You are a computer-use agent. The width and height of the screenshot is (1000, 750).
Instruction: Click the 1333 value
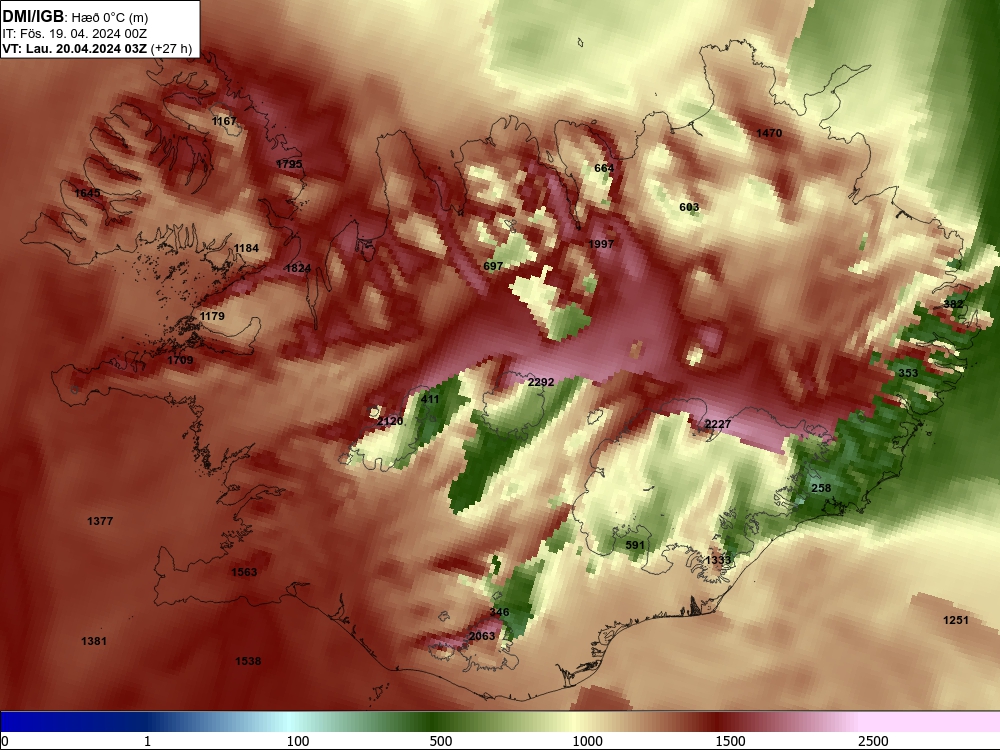(x=718, y=561)
